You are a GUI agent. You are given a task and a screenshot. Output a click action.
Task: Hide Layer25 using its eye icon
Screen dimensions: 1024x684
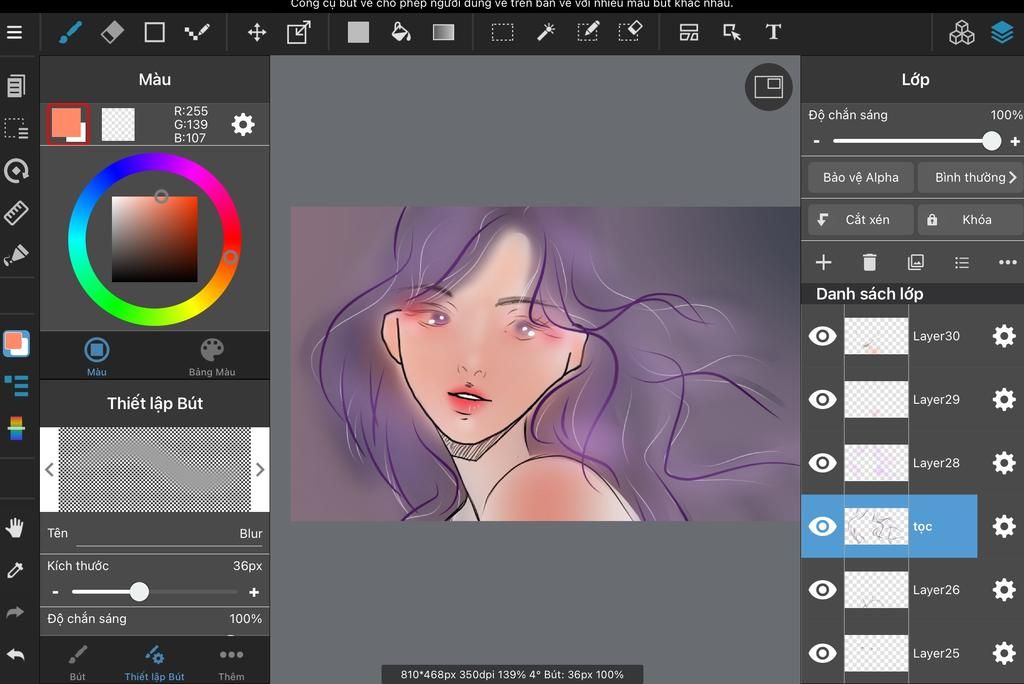click(x=822, y=653)
